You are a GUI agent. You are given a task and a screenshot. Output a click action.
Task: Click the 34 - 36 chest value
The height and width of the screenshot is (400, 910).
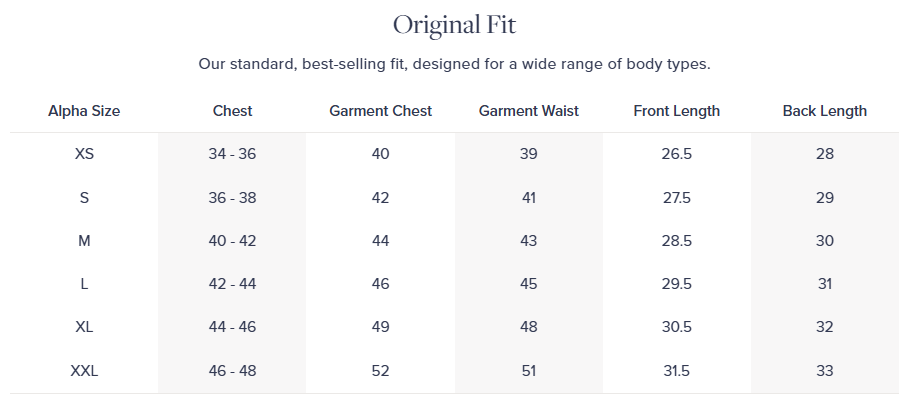point(232,154)
